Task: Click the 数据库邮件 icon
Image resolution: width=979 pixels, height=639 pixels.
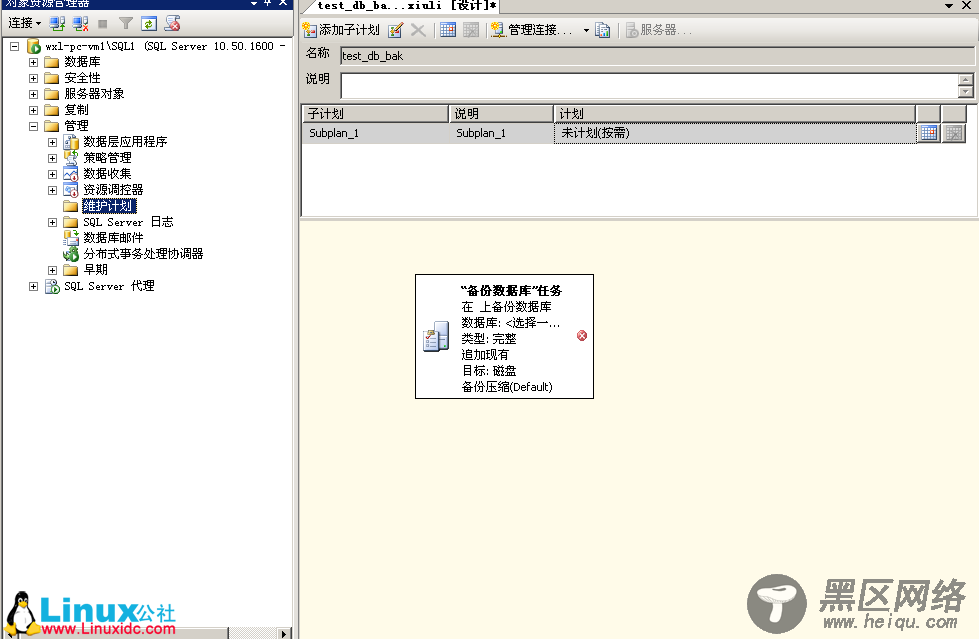Action: click(71, 238)
